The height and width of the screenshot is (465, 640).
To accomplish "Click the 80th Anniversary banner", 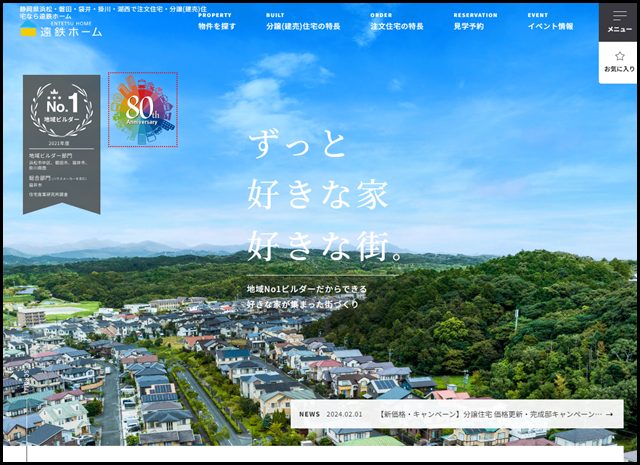I will coord(143,109).
